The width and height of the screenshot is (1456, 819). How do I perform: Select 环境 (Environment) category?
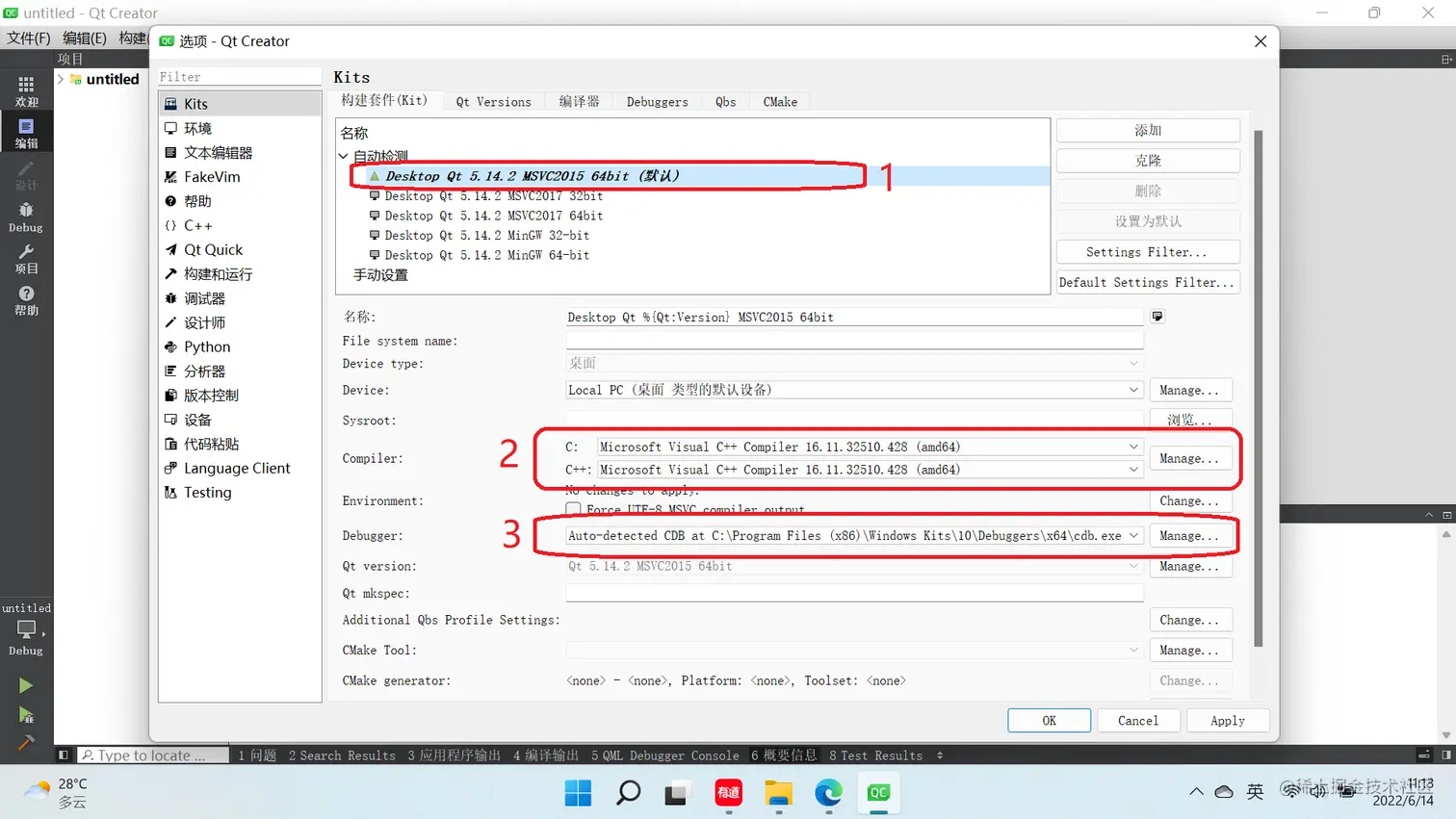(240, 128)
